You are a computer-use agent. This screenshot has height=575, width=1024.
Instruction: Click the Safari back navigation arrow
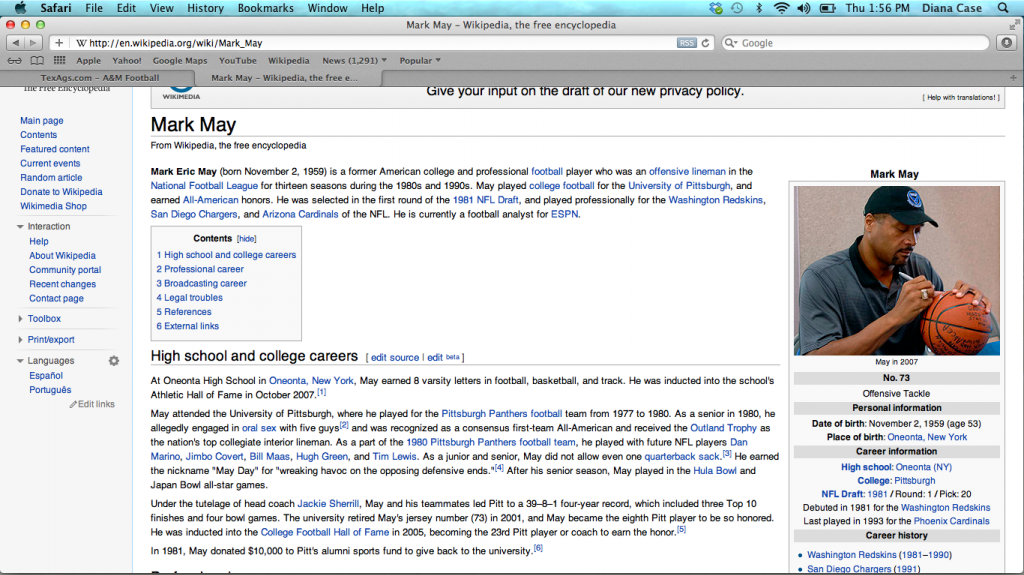(15, 43)
